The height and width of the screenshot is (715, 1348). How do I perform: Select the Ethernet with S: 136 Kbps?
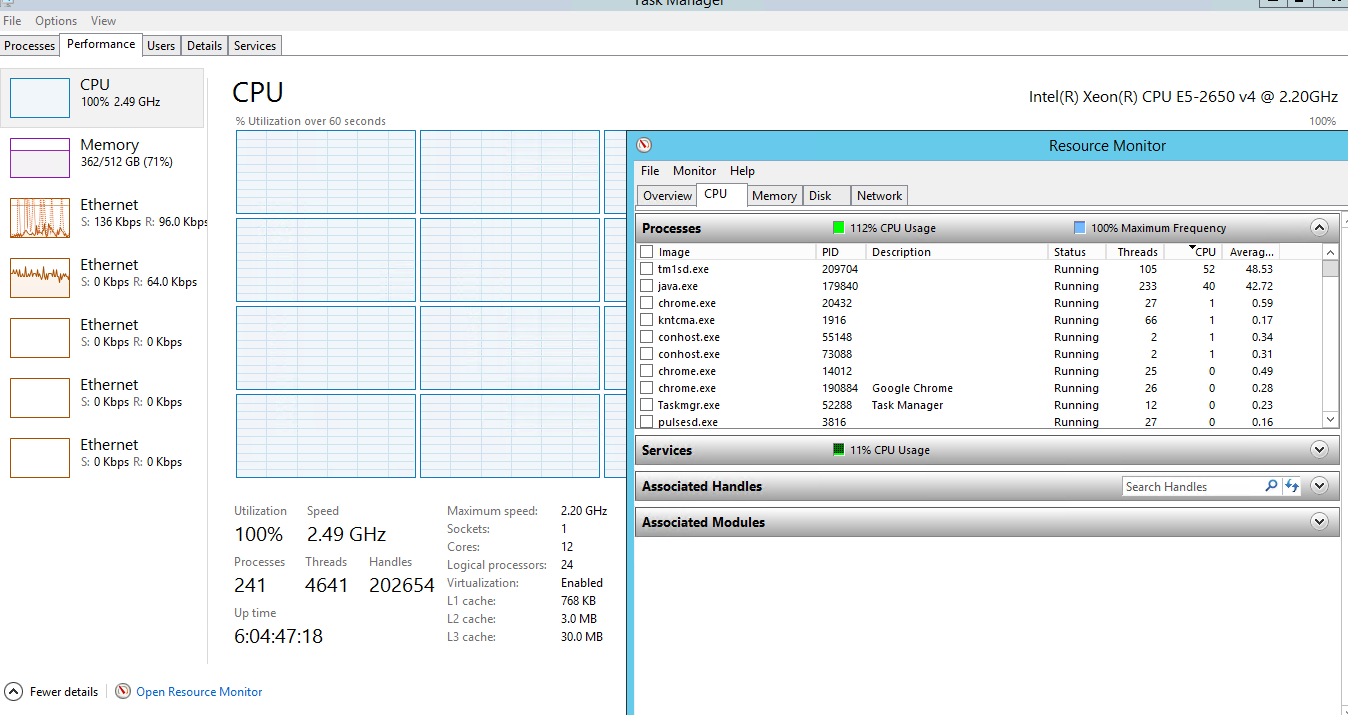tap(105, 218)
